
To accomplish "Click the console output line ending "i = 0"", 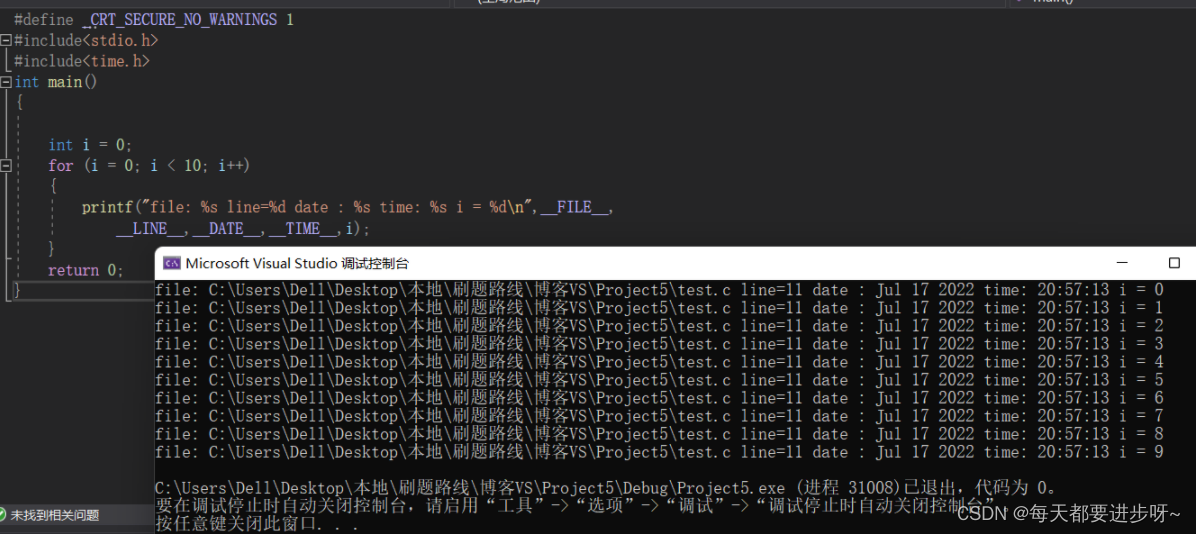I will click(659, 290).
